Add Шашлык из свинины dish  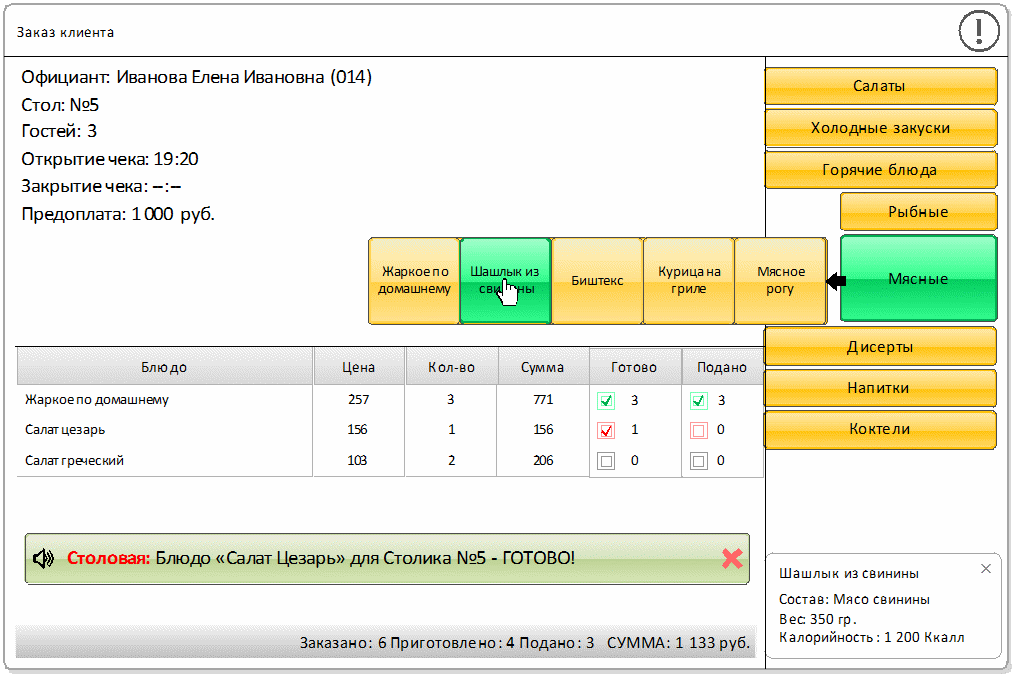(505, 281)
